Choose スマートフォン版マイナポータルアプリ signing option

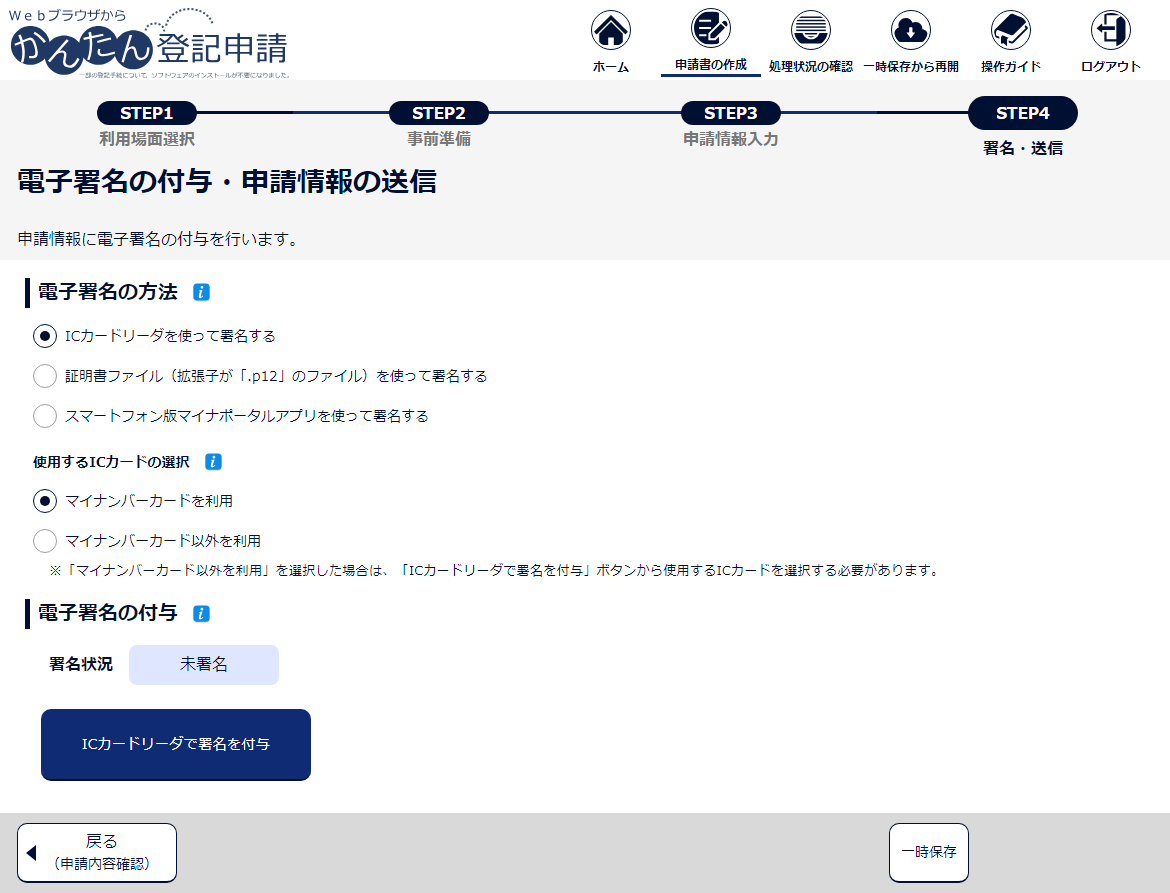click(x=45, y=416)
